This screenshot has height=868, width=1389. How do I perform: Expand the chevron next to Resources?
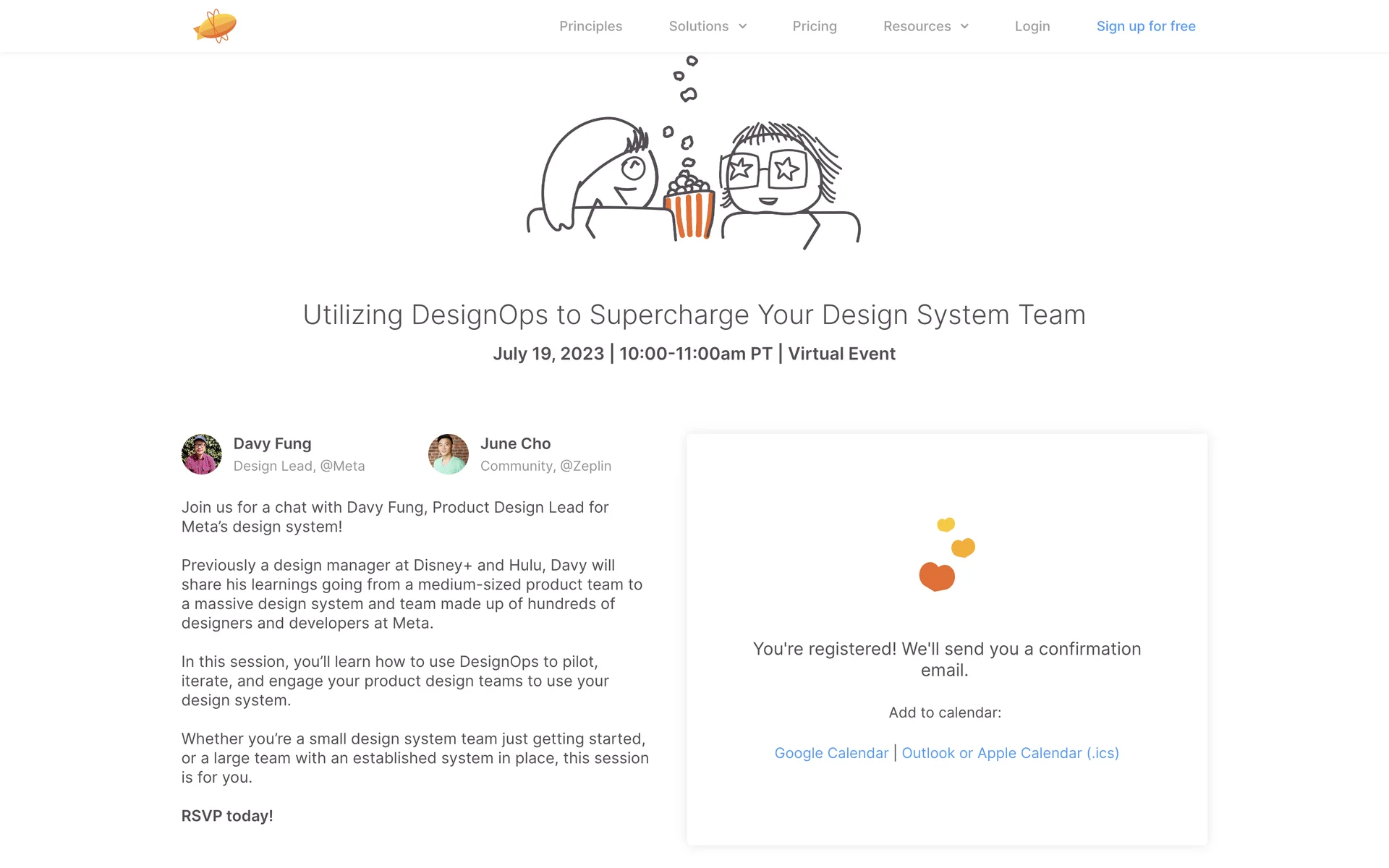964,26
